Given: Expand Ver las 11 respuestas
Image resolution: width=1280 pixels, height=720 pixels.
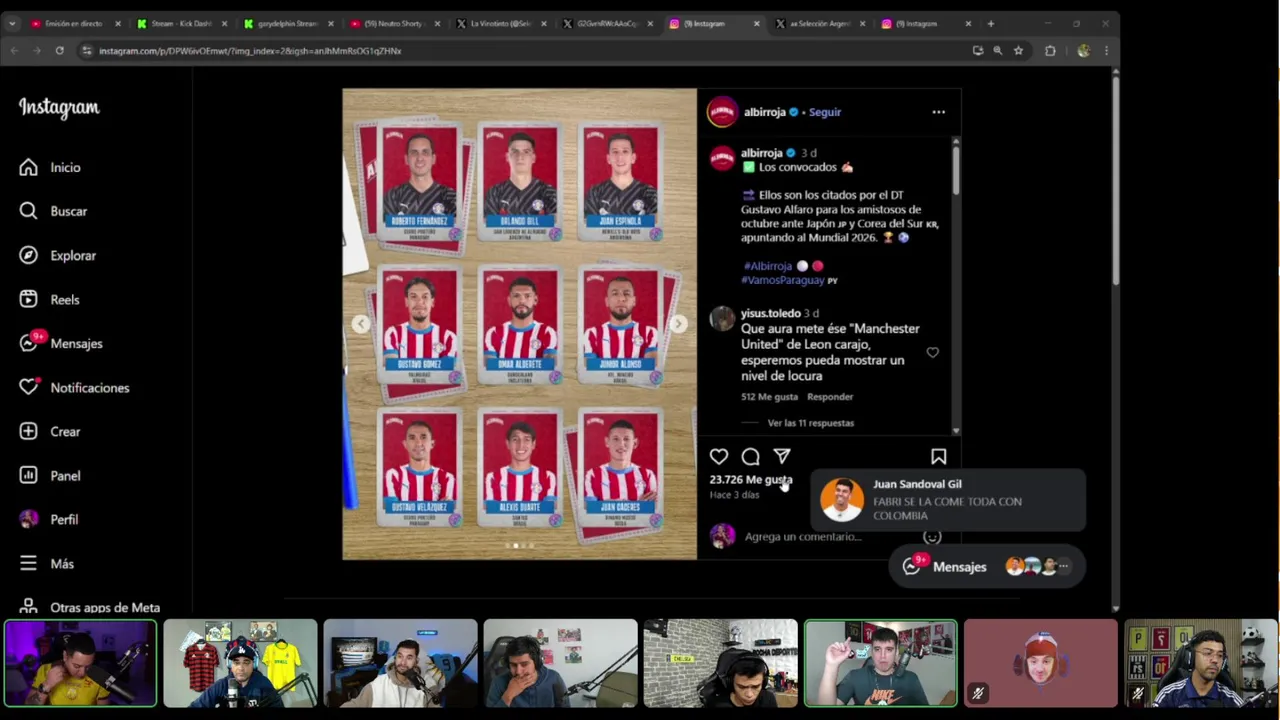Looking at the screenshot, I should pyautogui.click(x=810, y=423).
